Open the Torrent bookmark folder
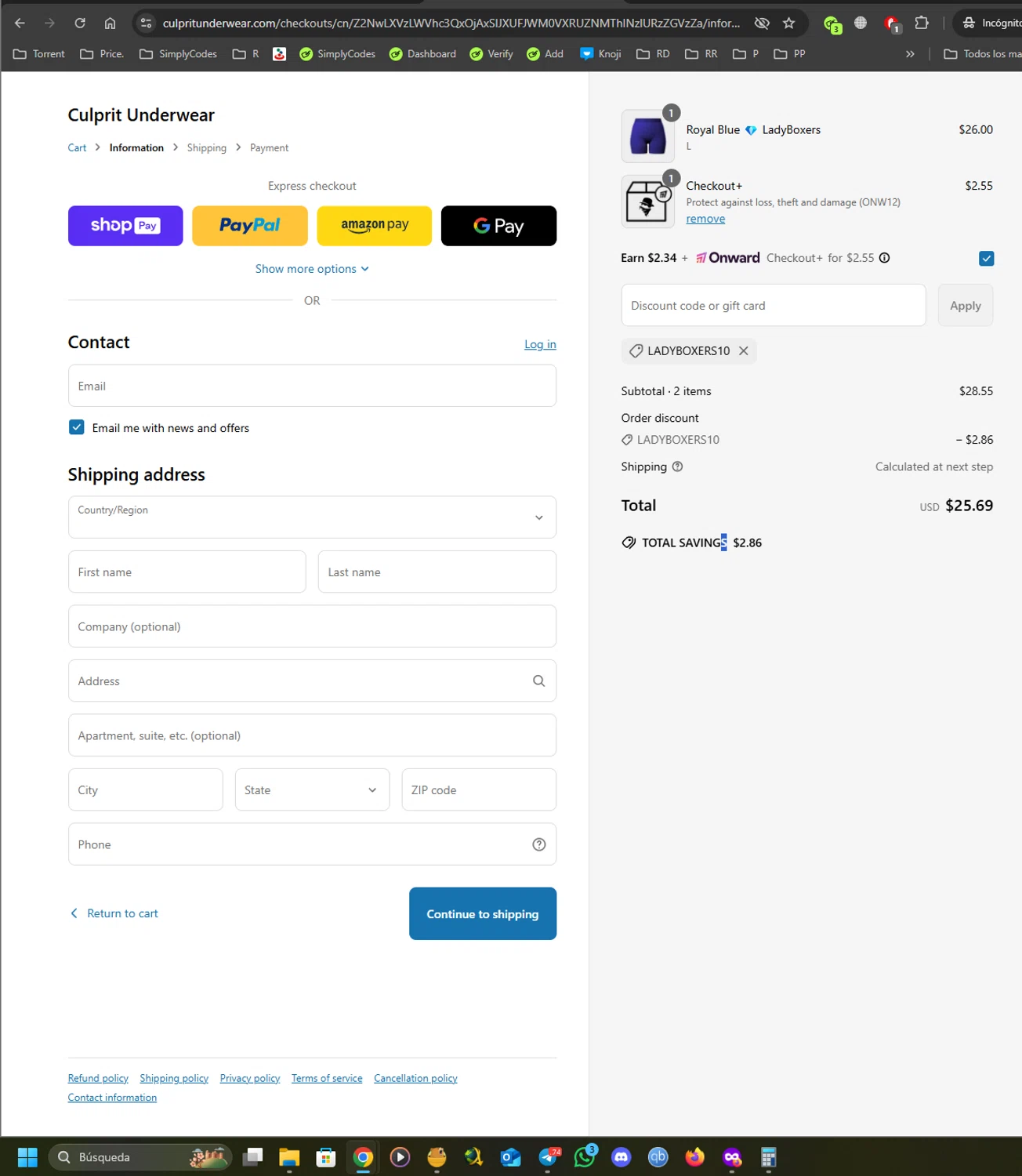 39,54
